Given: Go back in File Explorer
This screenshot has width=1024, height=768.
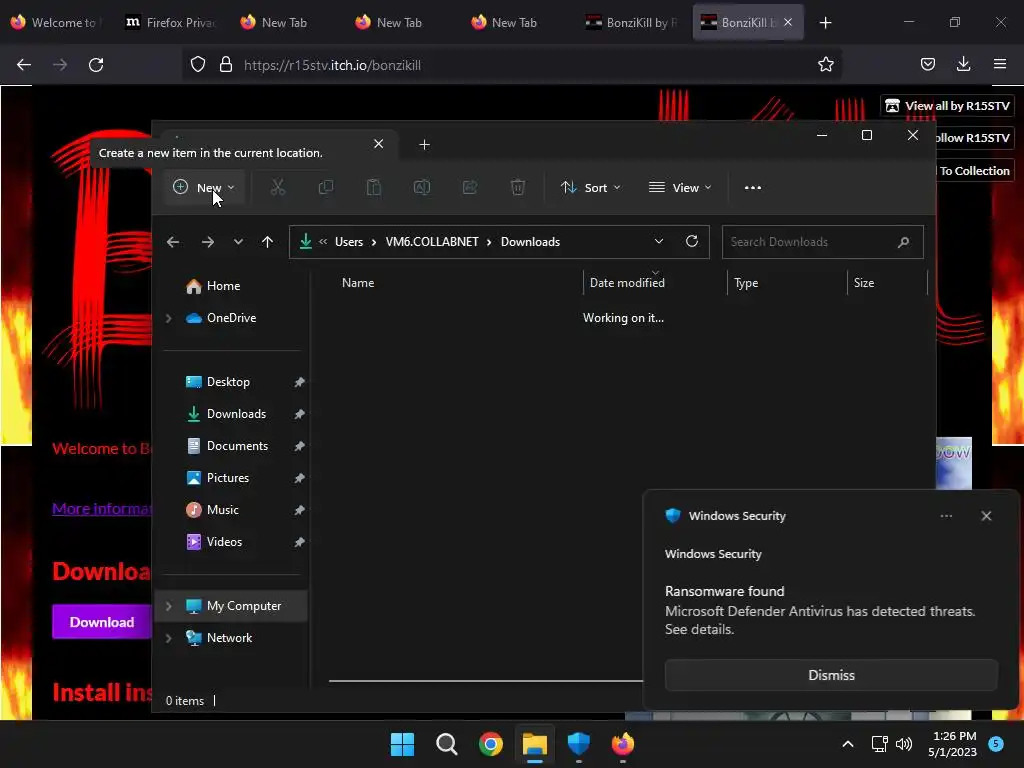Looking at the screenshot, I should pyautogui.click(x=172, y=242).
